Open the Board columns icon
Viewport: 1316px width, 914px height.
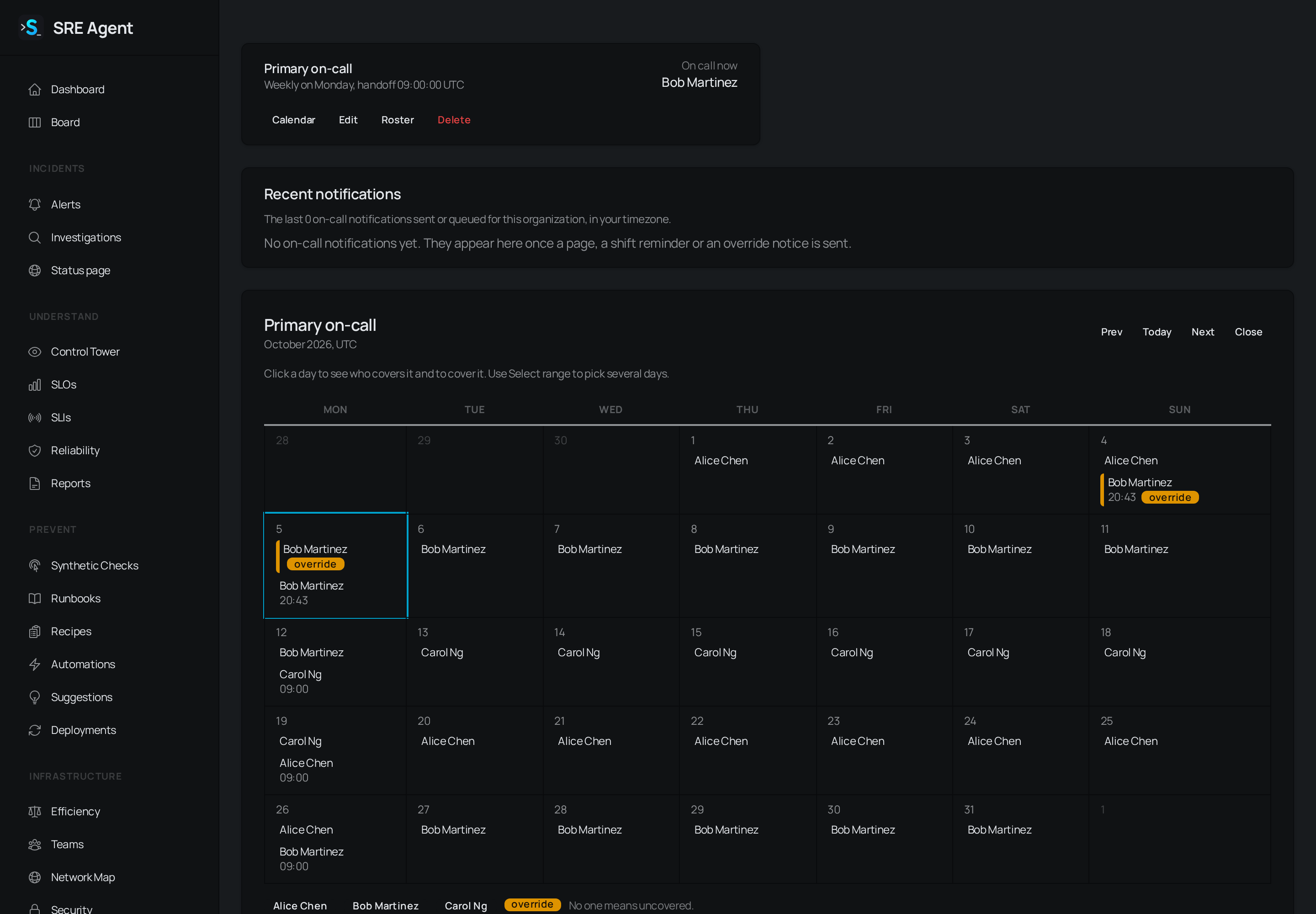coord(35,122)
